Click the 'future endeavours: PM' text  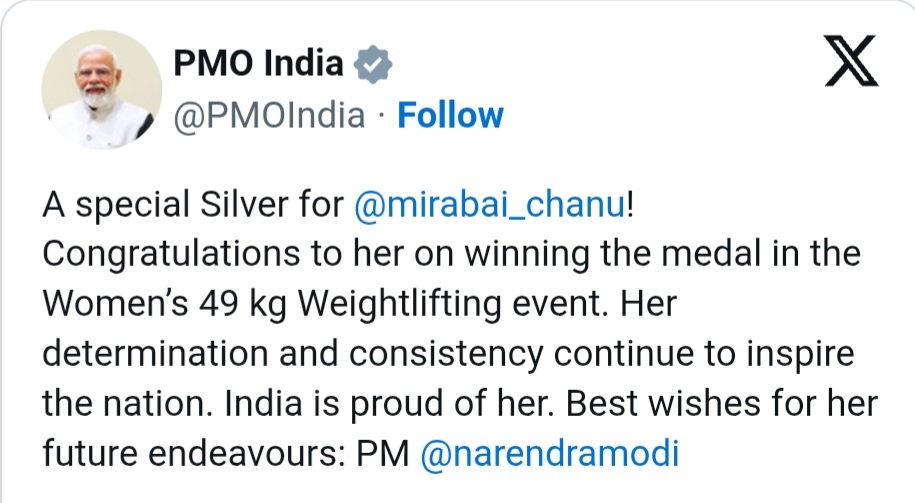[x=226, y=453]
